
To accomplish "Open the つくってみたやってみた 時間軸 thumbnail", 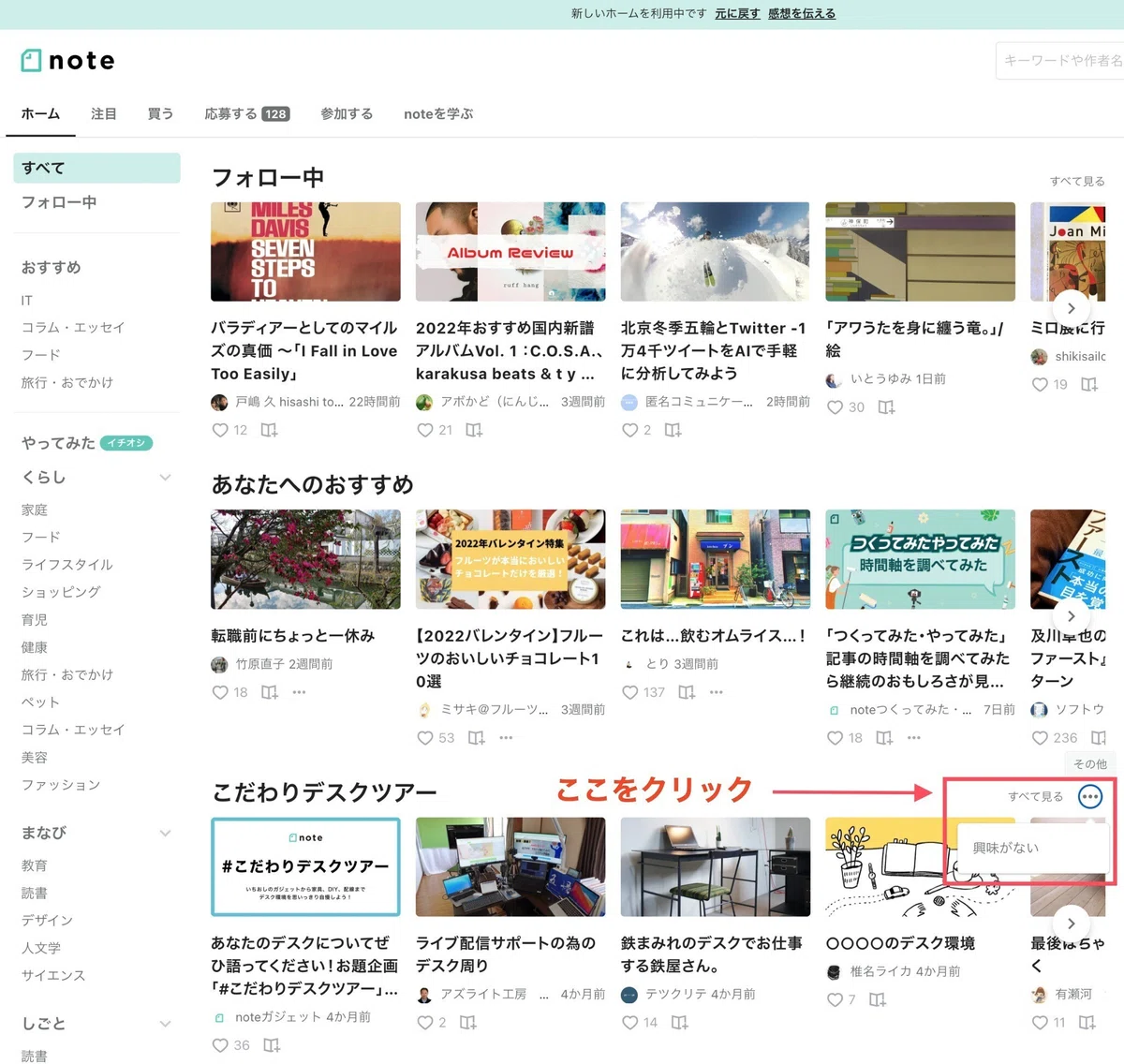I will coord(921,560).
